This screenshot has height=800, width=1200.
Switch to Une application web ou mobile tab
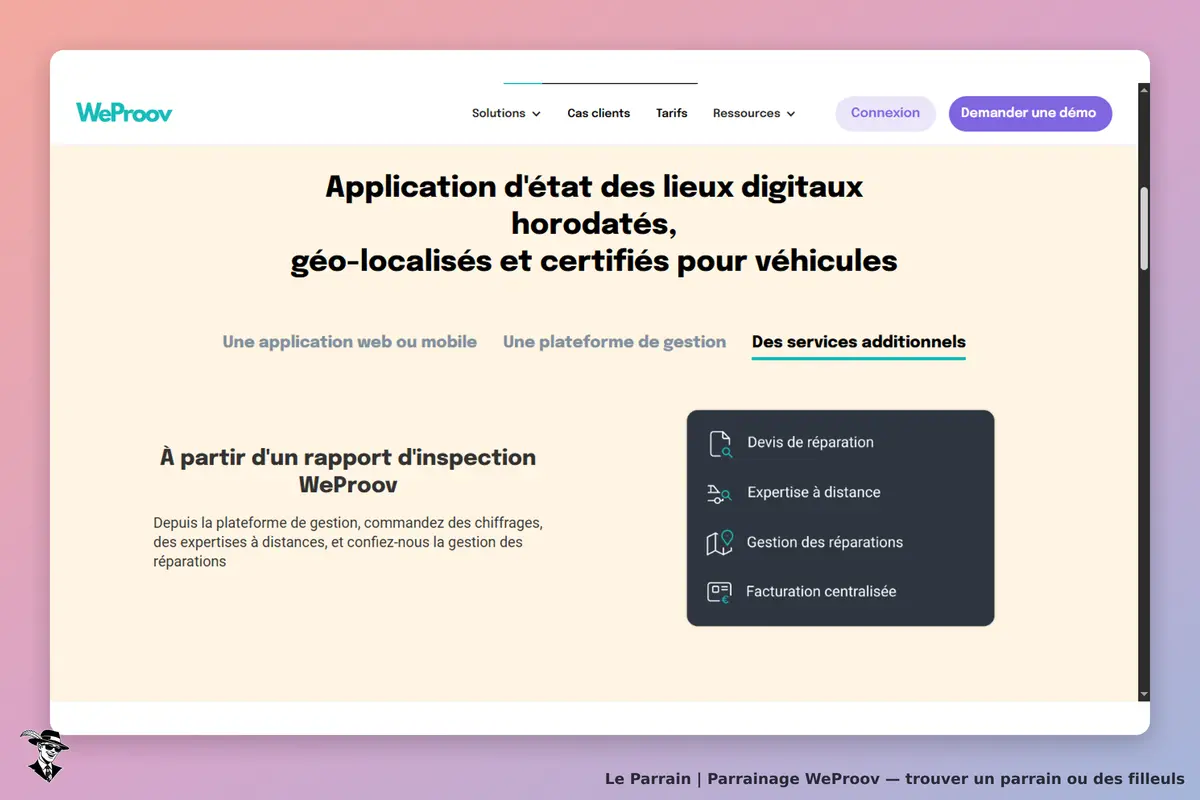(x=350, y=342)
